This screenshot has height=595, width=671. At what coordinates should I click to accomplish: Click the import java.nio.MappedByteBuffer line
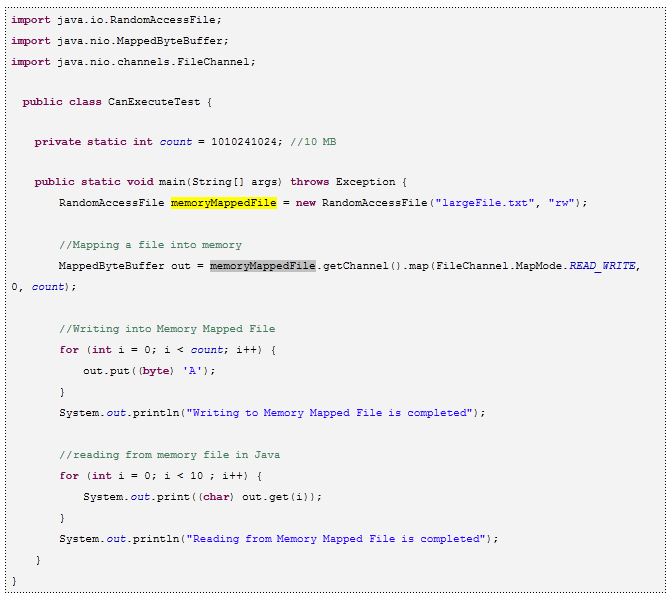tap(120, 40)
